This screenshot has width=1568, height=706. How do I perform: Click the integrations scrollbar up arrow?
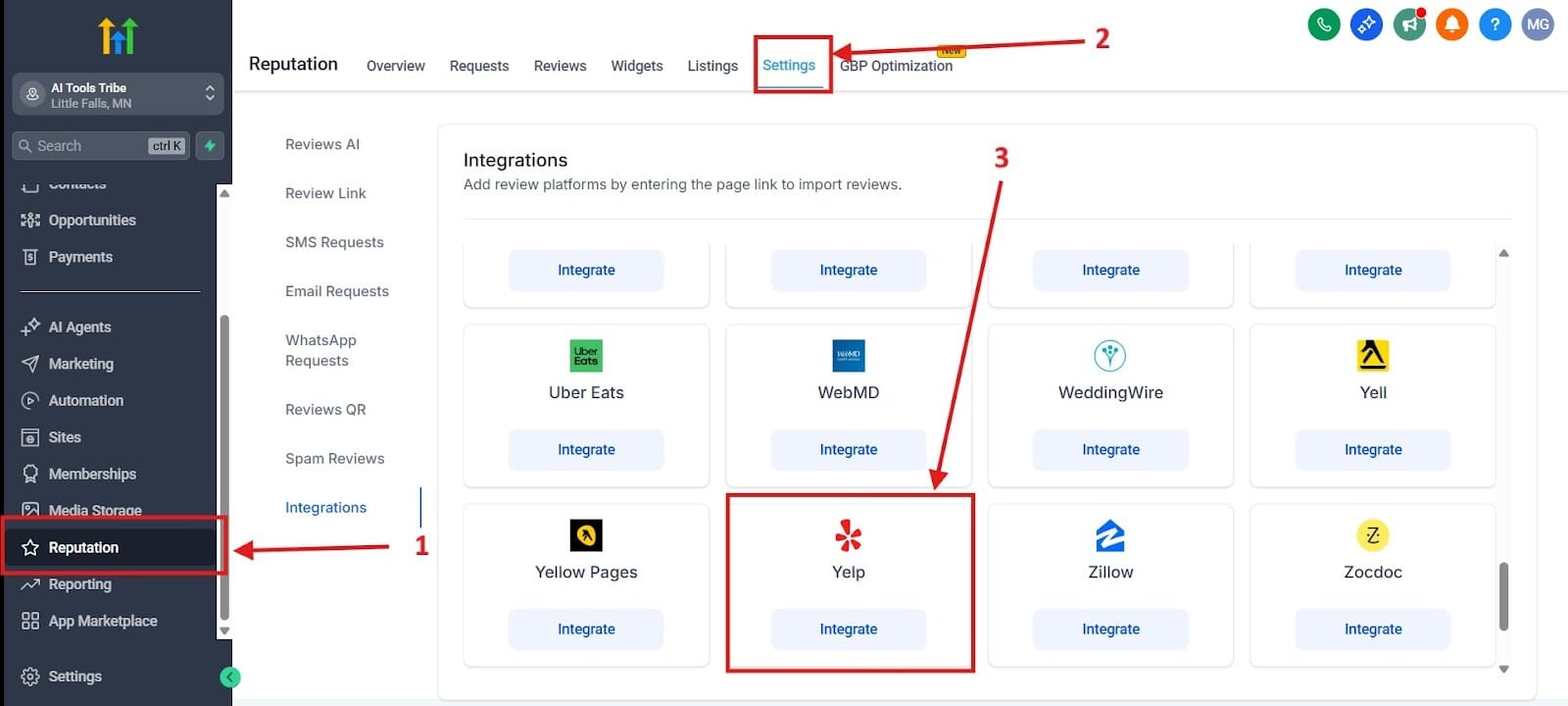click(x=1503, y=253)
